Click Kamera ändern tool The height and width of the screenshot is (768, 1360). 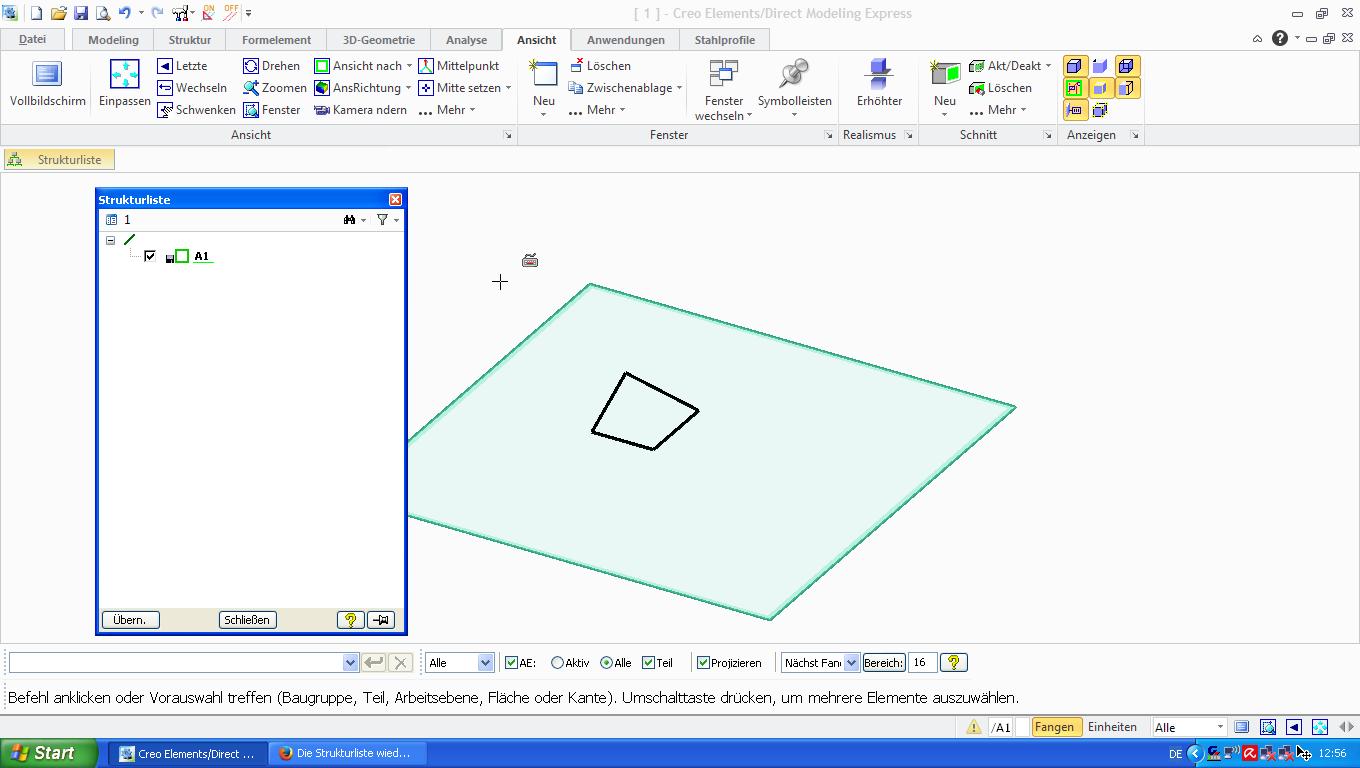[360, 110]
